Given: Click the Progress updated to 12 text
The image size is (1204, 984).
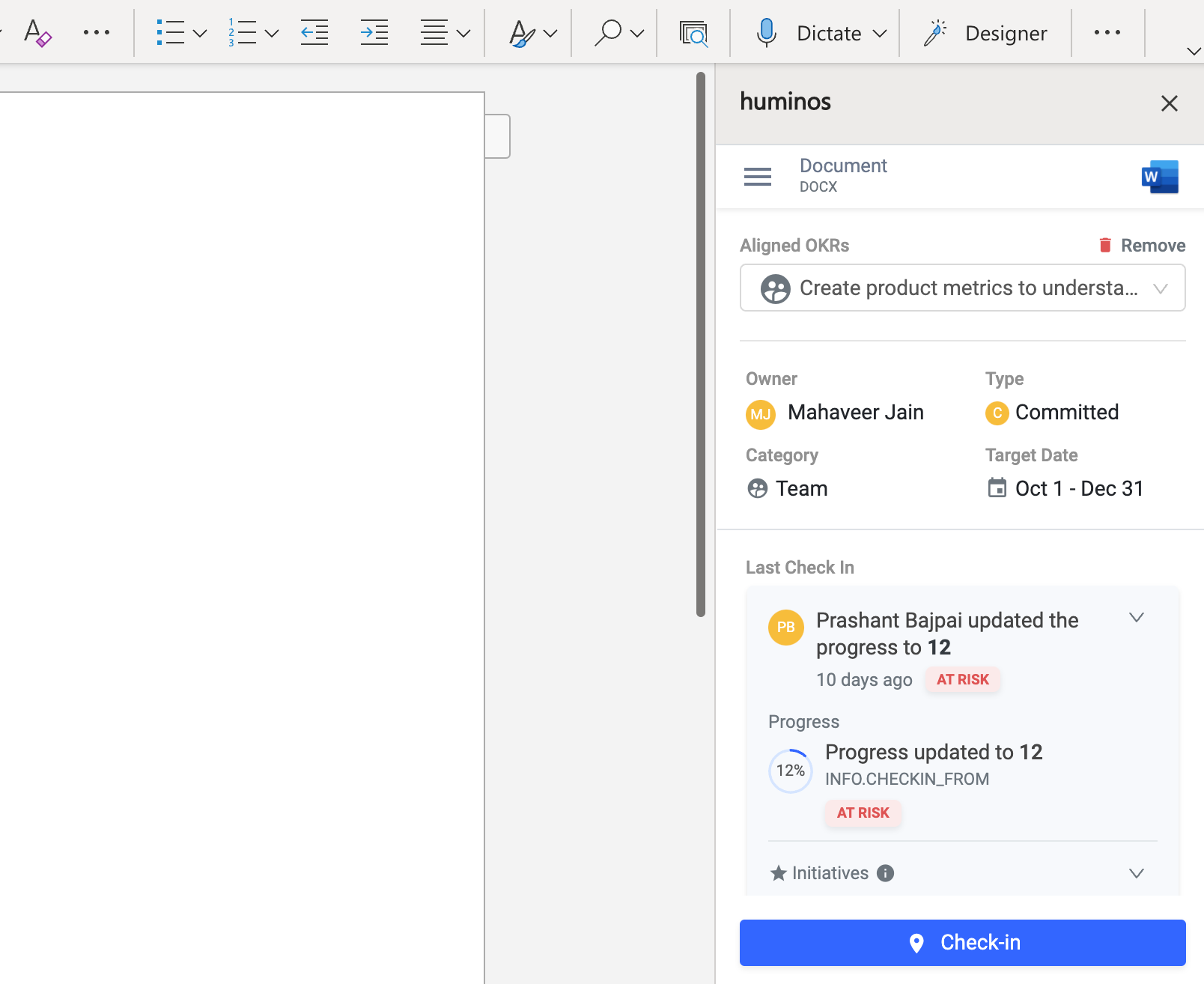Looking at the screenshot, I should tap(934, 752).
